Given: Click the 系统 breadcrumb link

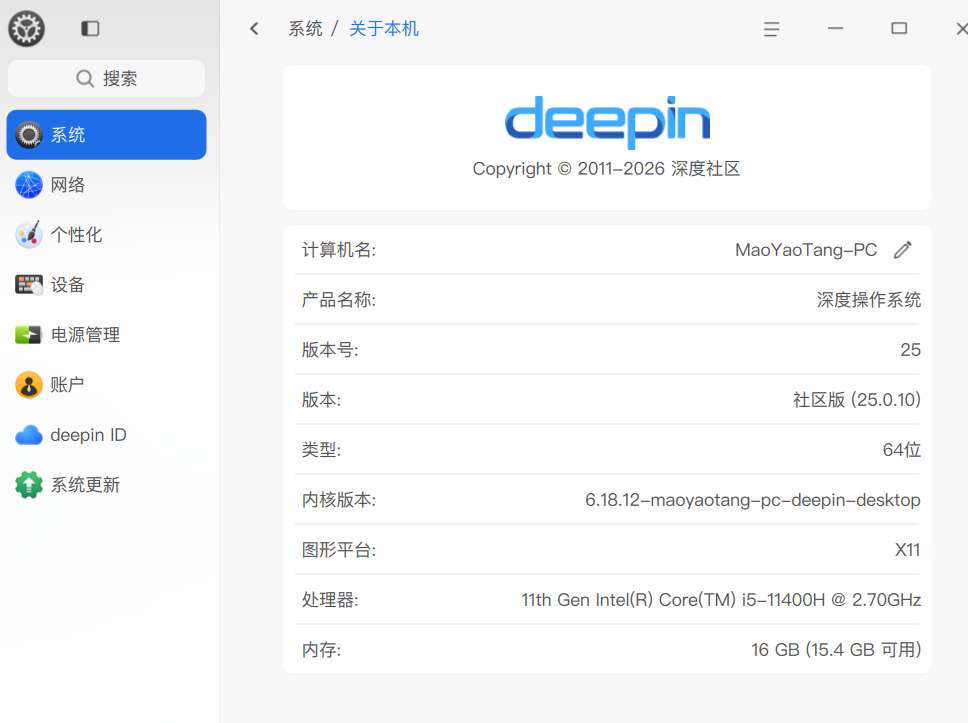Looking at the screenshot, I should [x=305, y=29].
